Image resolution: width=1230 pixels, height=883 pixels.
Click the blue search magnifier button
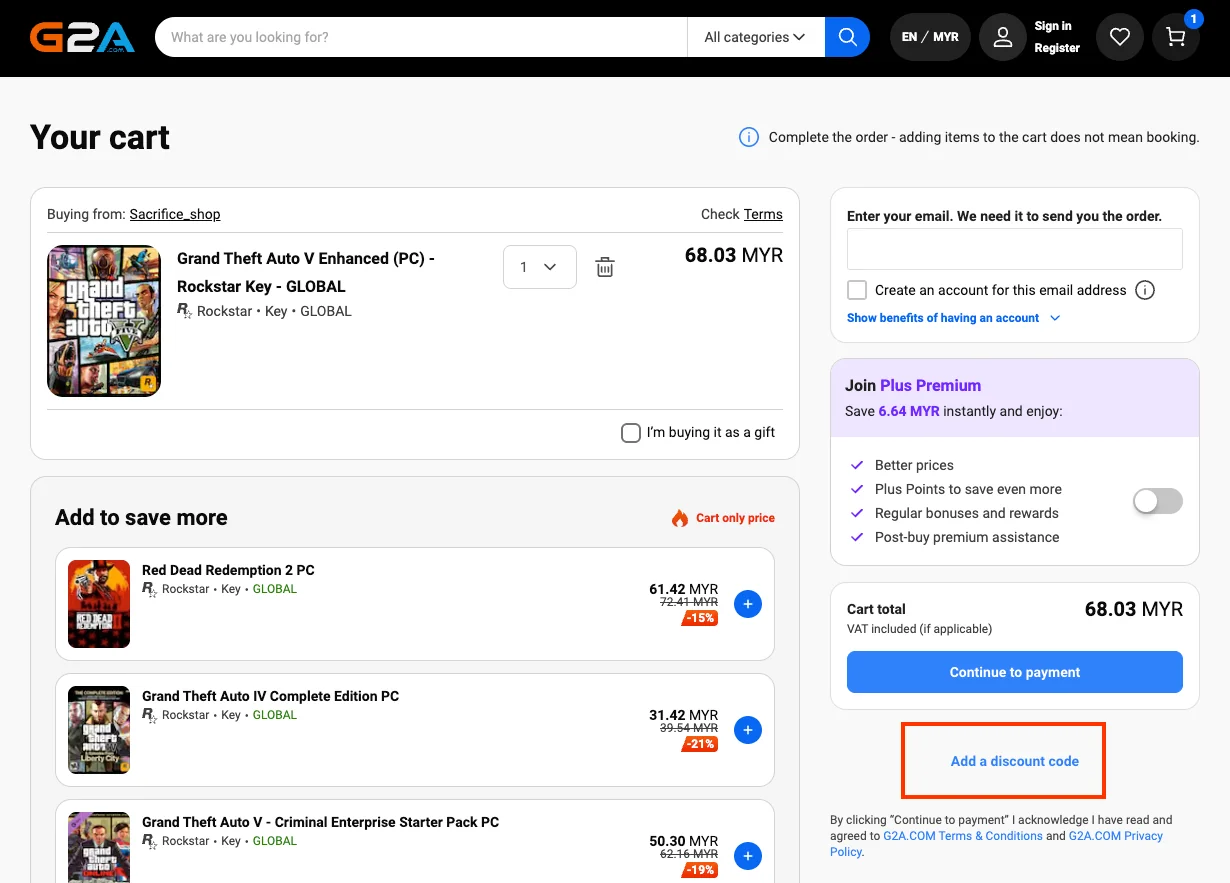pyautogui.click(x=847, y=37)
